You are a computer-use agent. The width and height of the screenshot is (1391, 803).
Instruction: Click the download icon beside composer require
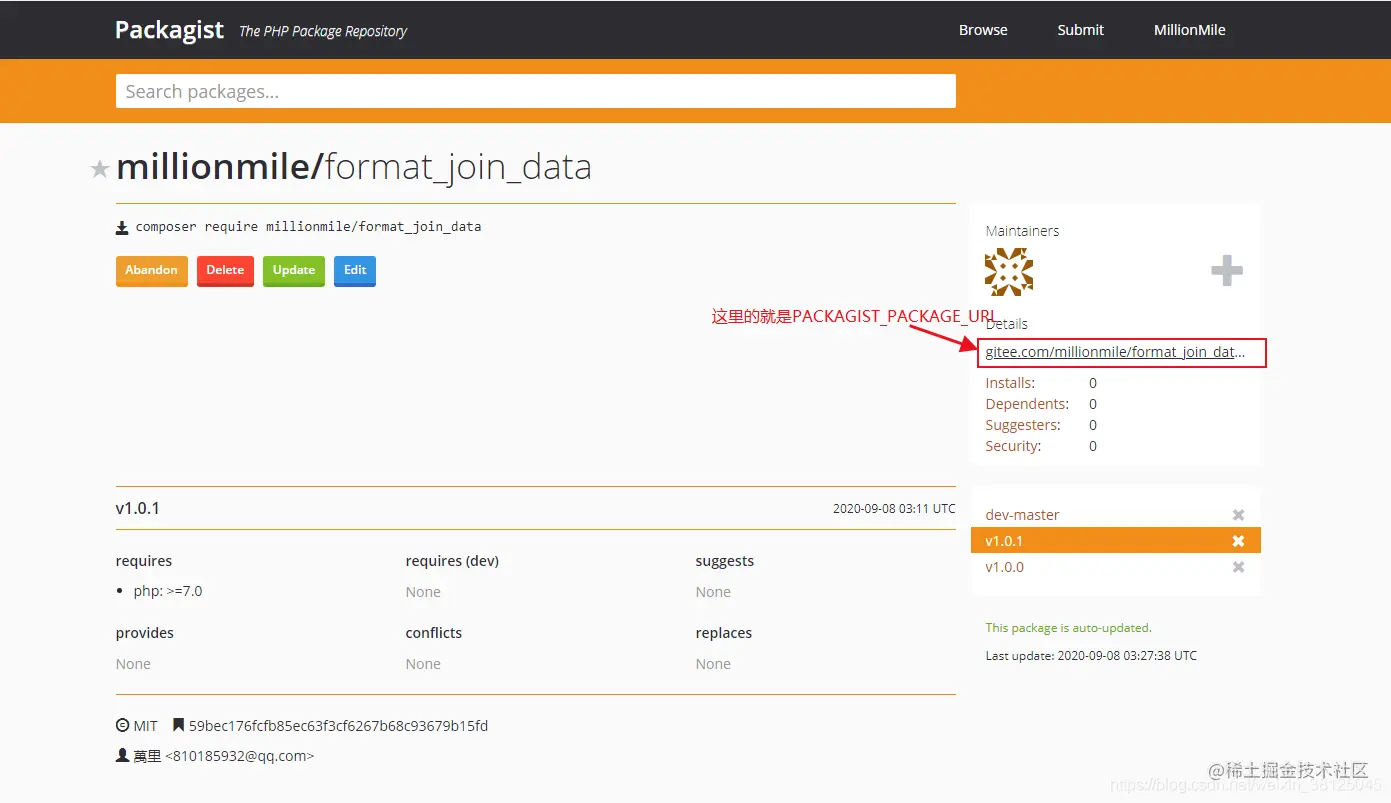coord(122,228)
